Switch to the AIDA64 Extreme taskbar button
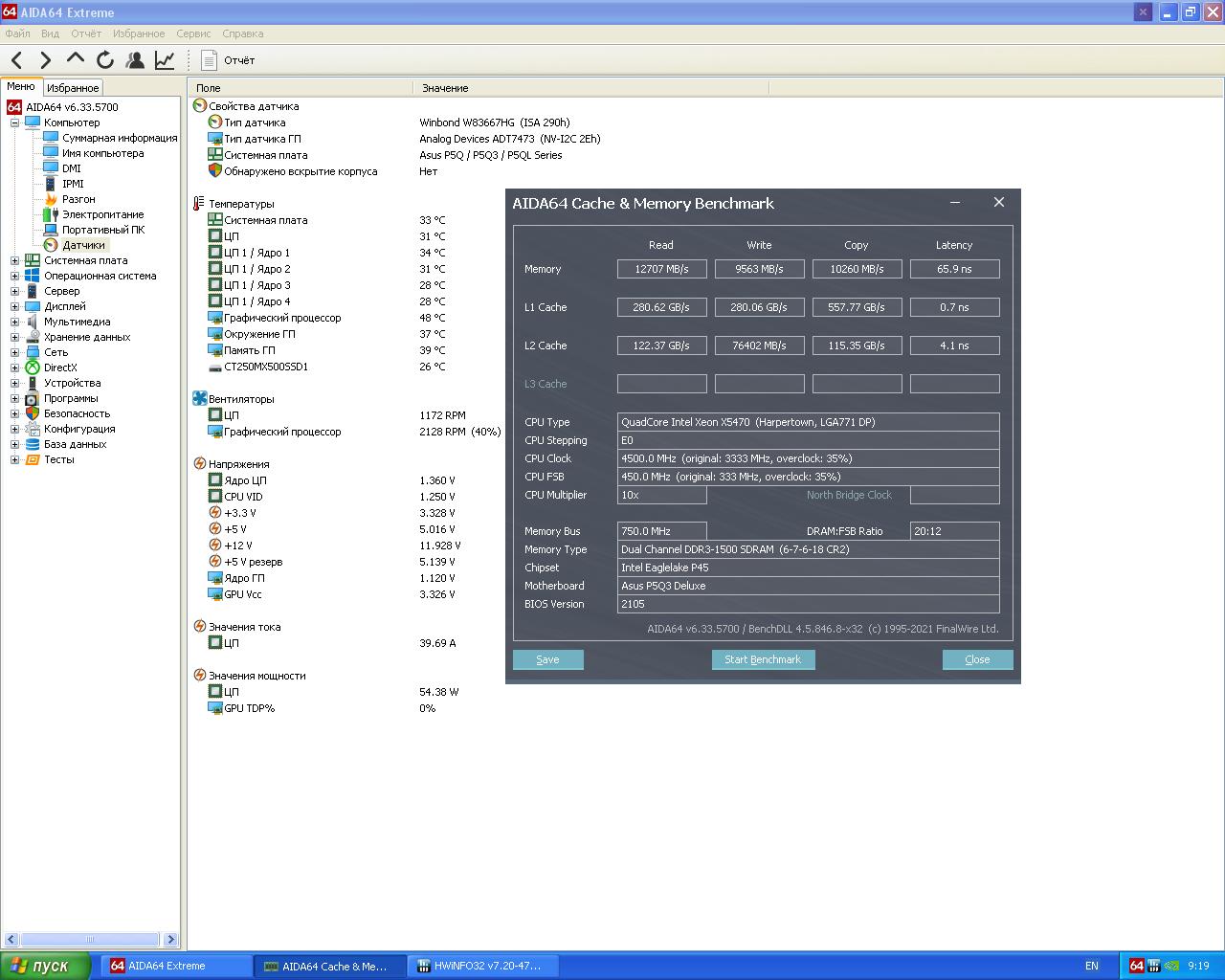This screenshot has width=1225, height=980. pos(178,967)
